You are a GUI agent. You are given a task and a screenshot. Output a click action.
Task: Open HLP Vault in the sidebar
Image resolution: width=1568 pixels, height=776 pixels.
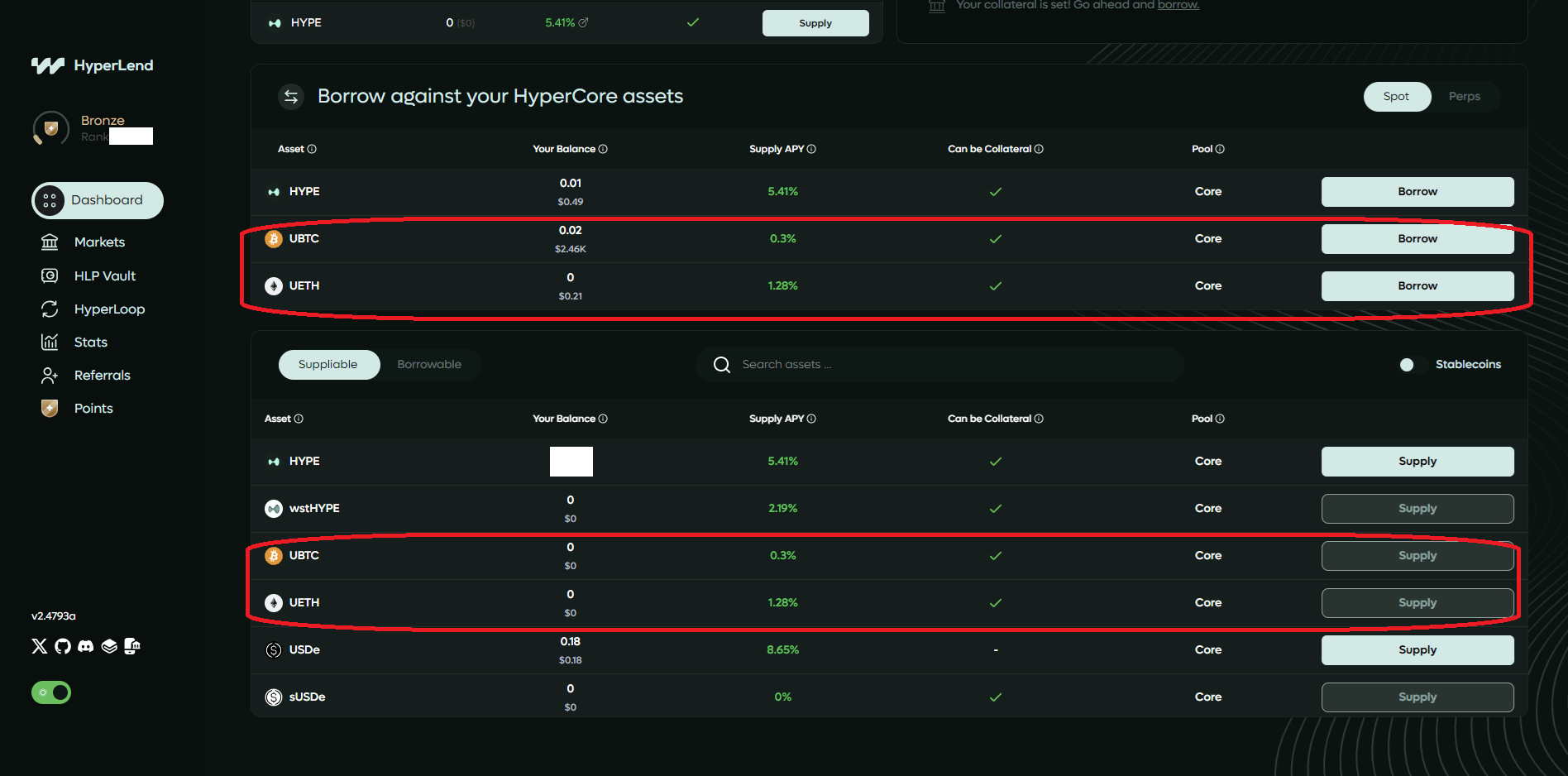[88, 275]
